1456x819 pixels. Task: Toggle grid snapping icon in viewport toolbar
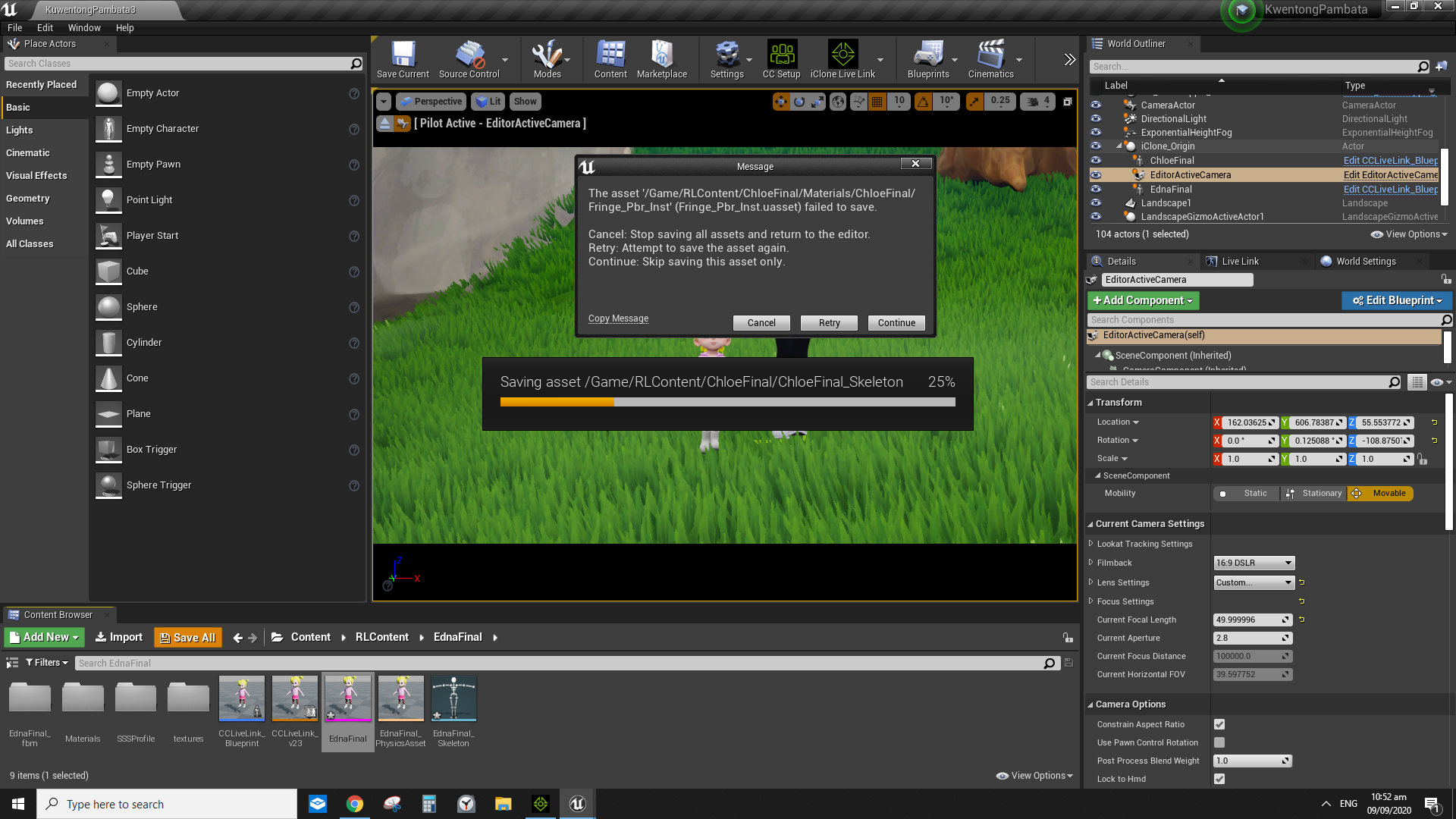pyautogui.click(x=877, y=101)
